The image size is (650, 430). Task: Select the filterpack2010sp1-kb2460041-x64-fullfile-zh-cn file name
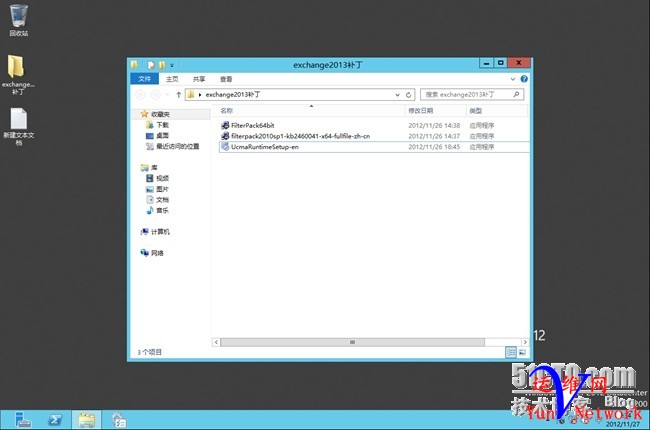[x=301, y=136]
